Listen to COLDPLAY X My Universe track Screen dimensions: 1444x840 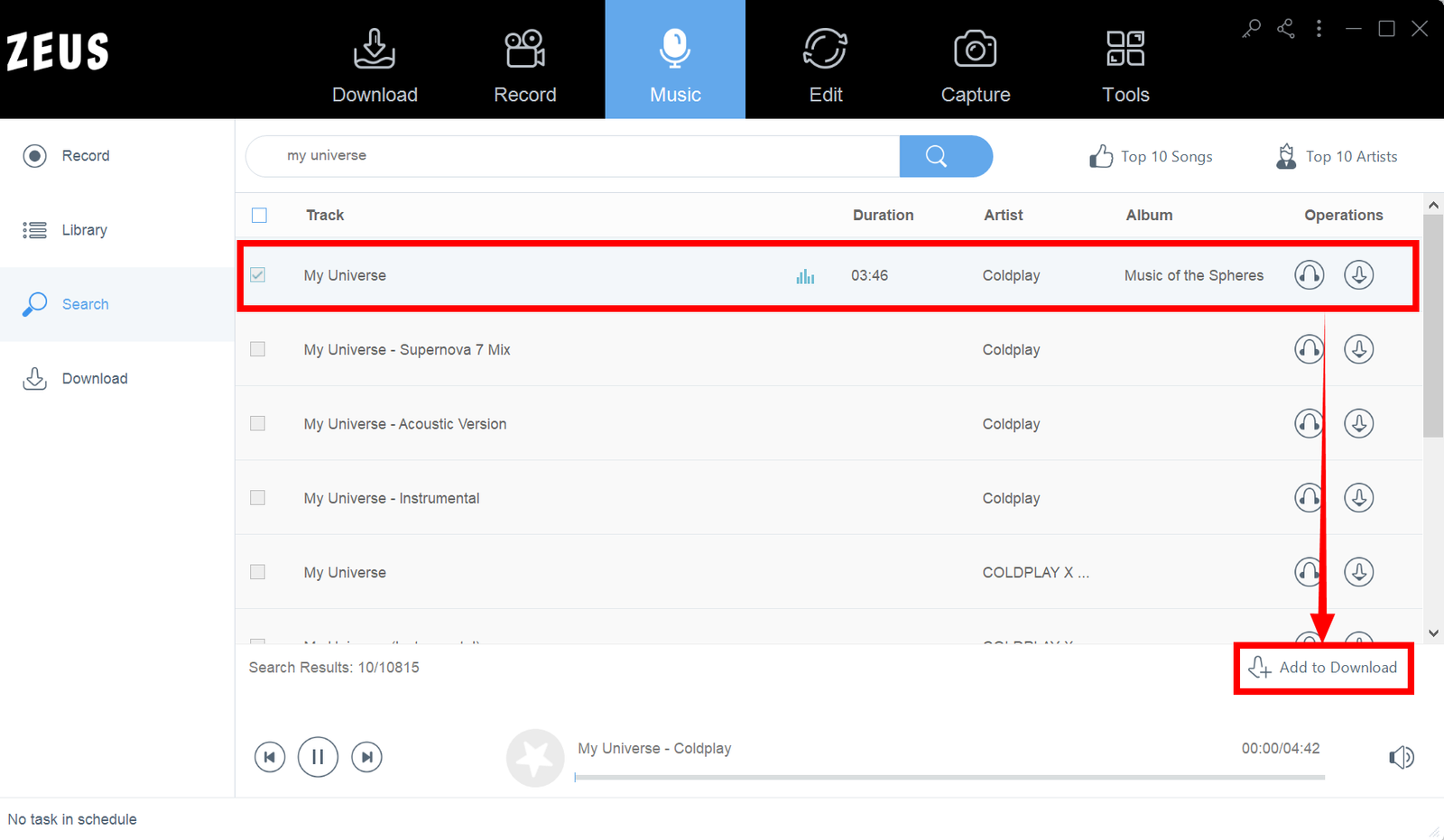[x=1309, y=572]
